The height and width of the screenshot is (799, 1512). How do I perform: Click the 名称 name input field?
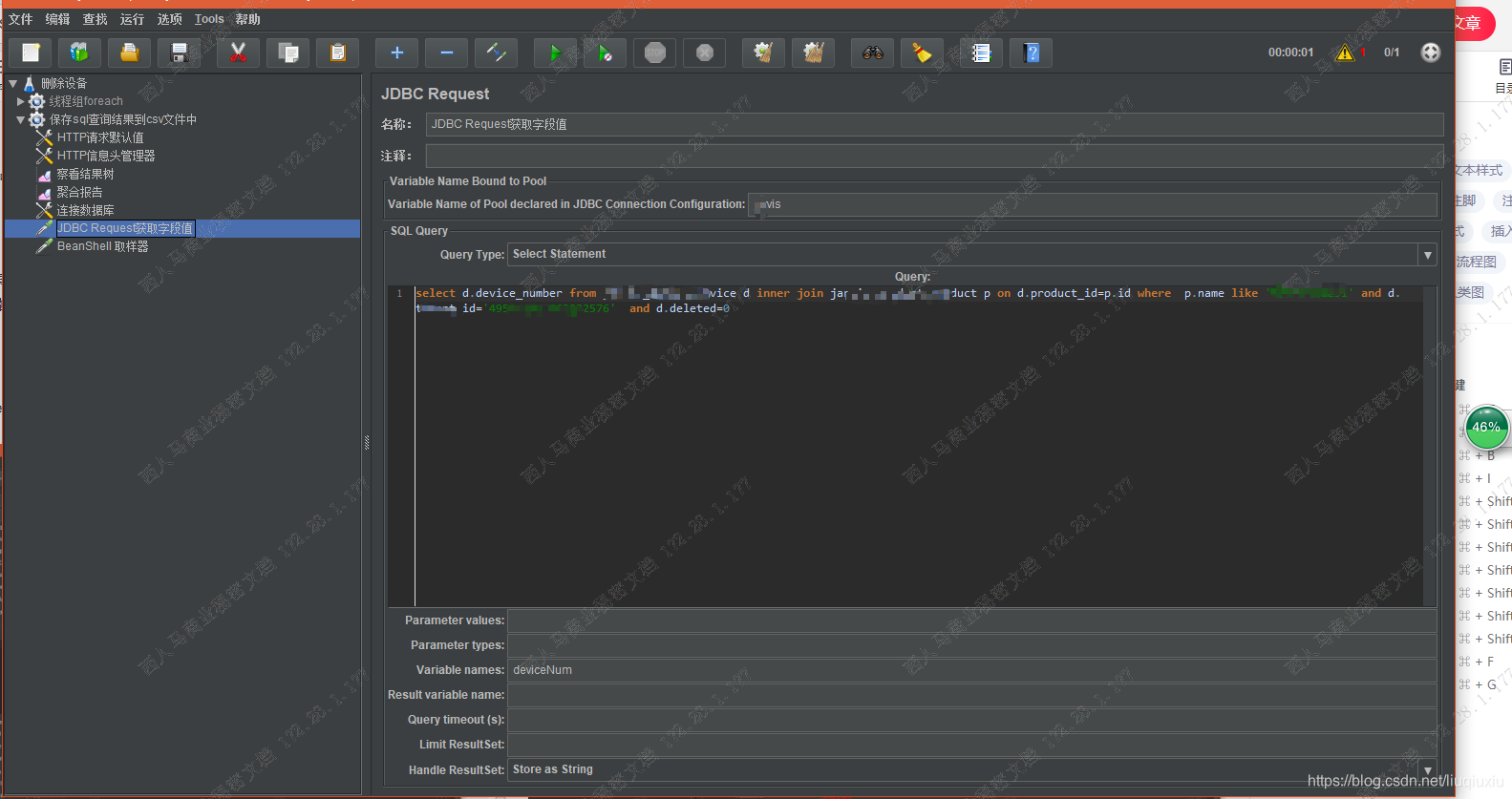click(934, 124)
